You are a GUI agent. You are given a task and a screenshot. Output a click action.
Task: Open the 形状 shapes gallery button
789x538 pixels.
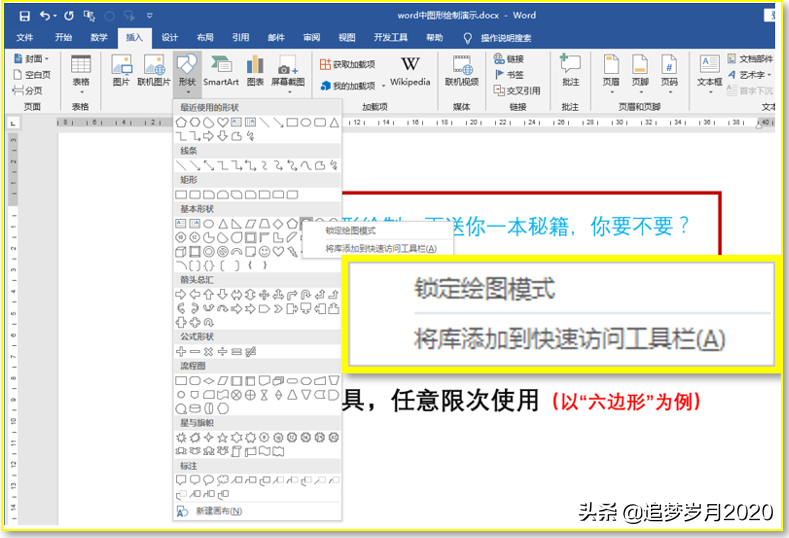(x=187, y=74)
